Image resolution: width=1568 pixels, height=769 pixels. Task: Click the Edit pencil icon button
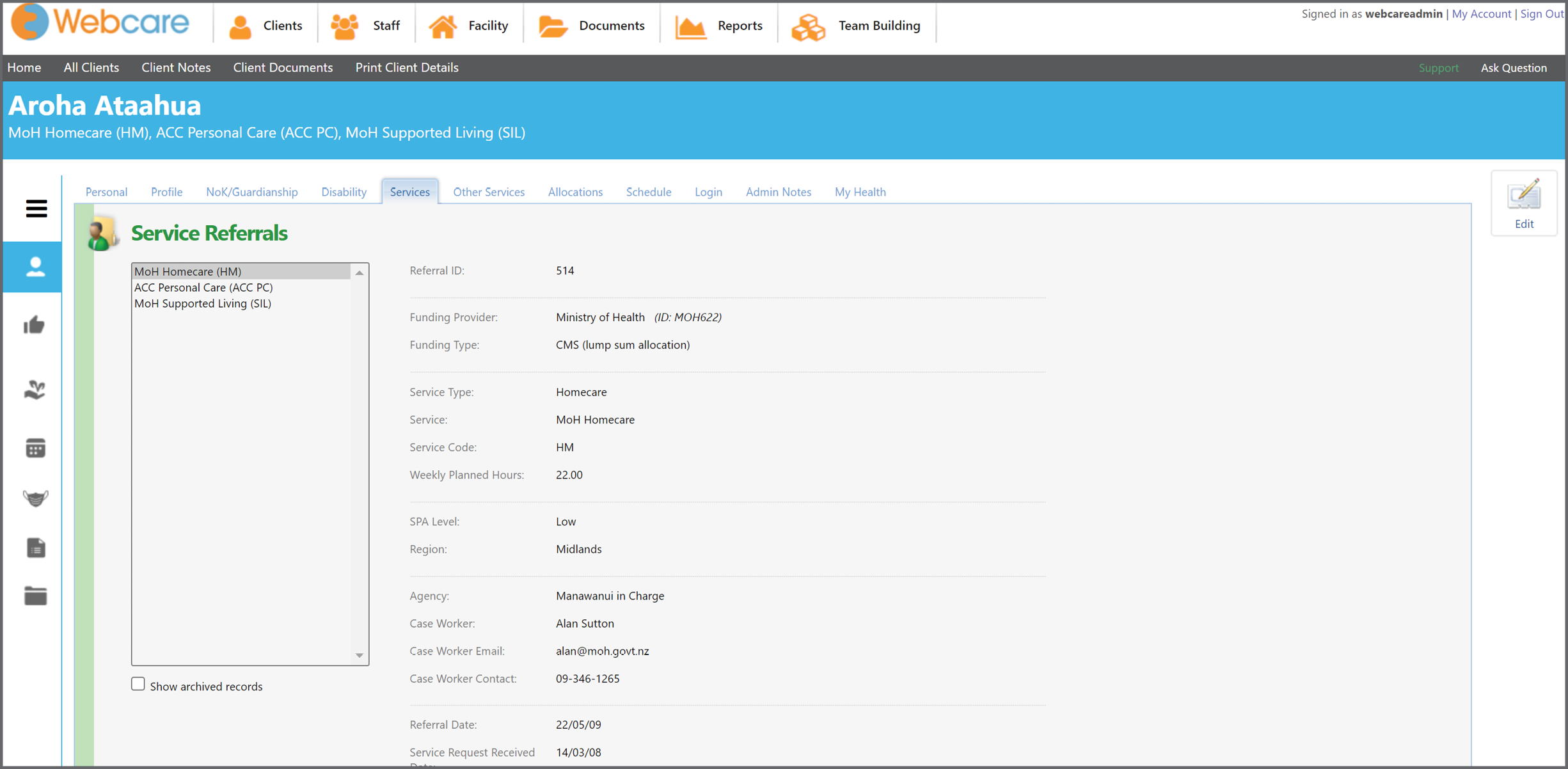(1524, 204)
